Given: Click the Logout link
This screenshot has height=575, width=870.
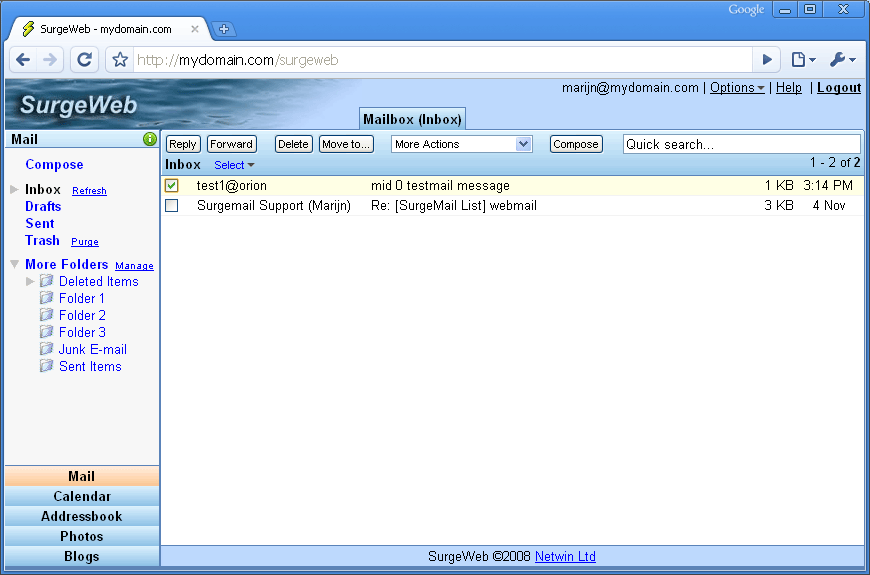Looking at the screenshot, I should (x=838, y=88).
